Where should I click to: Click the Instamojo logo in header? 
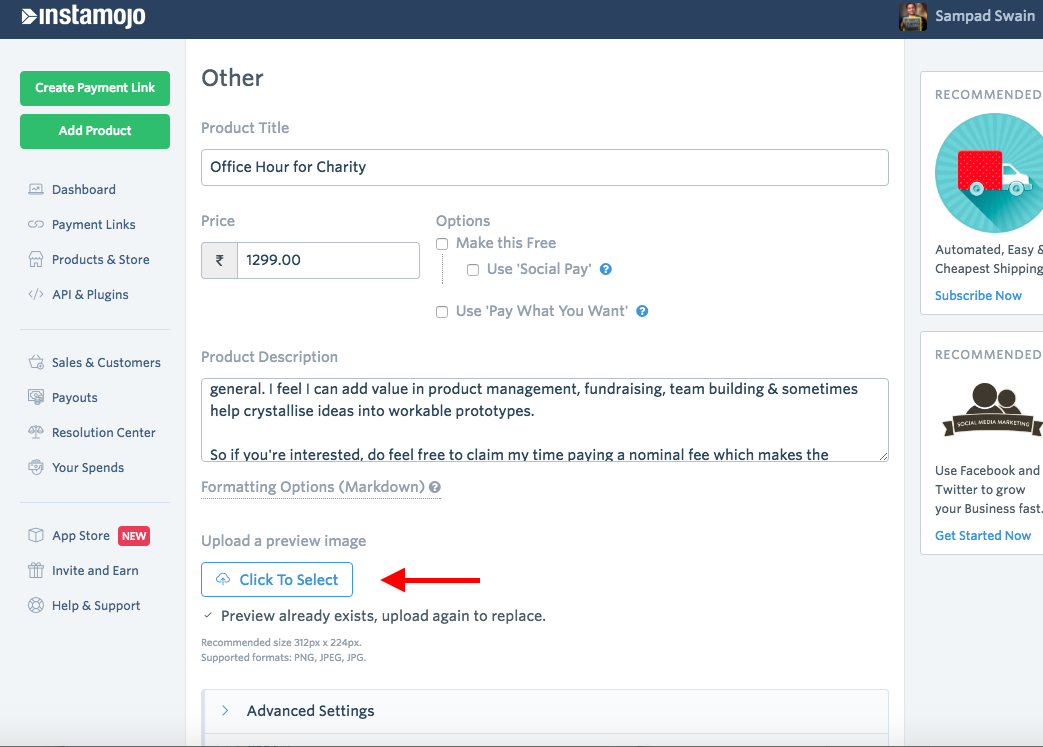[x=83, y=17]
